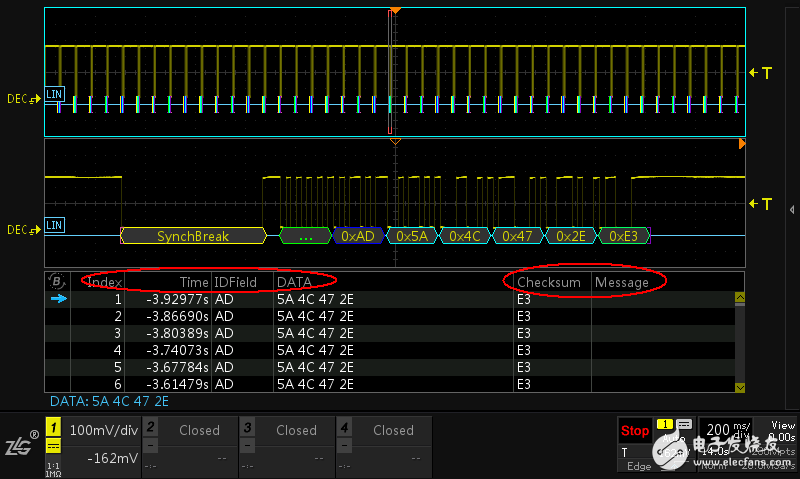The height and width of the screenshot is (479, 800).
Task: Click the LIN label in upper waveform
Action: [54, 94]
